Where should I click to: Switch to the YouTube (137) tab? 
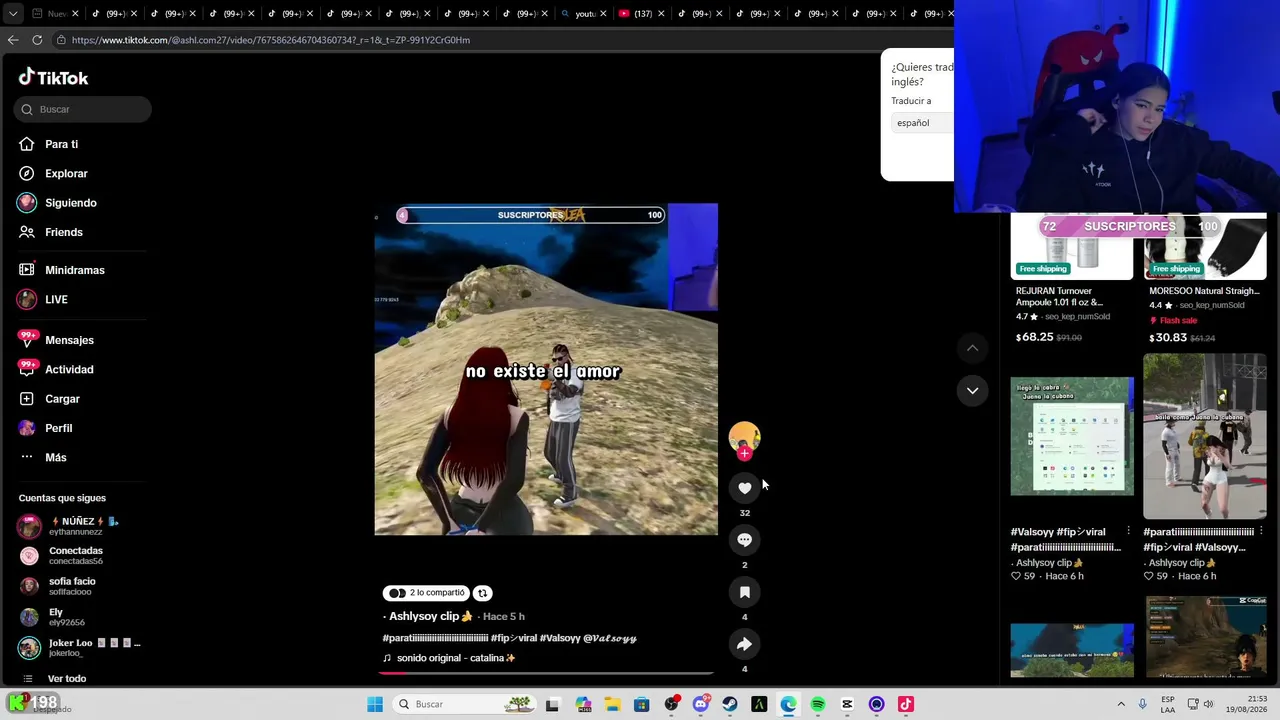coord(639,13)
